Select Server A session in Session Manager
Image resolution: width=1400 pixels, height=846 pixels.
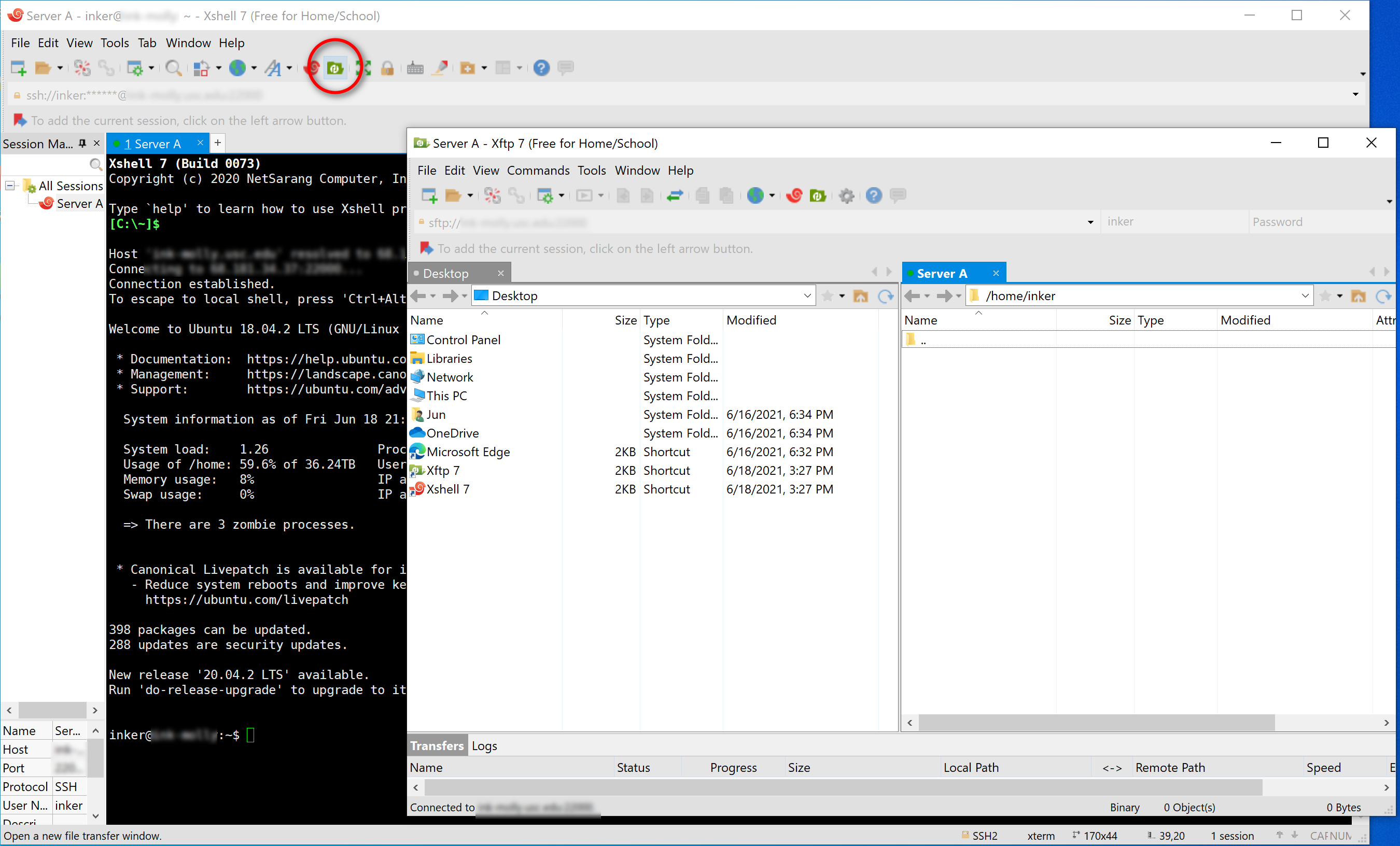click(79, 203)
